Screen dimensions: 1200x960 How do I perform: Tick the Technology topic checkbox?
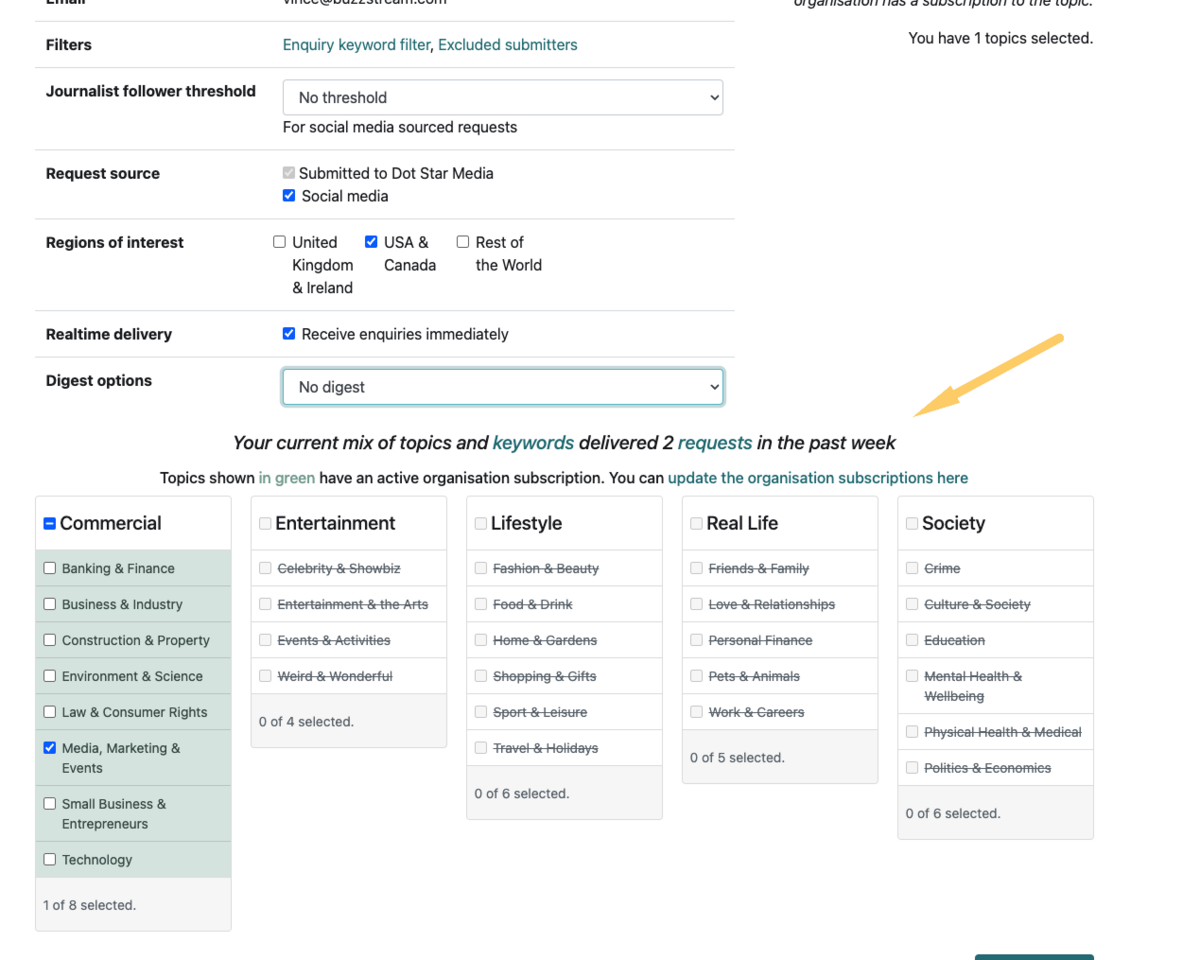pyautogui.click(x=50, y=860)
